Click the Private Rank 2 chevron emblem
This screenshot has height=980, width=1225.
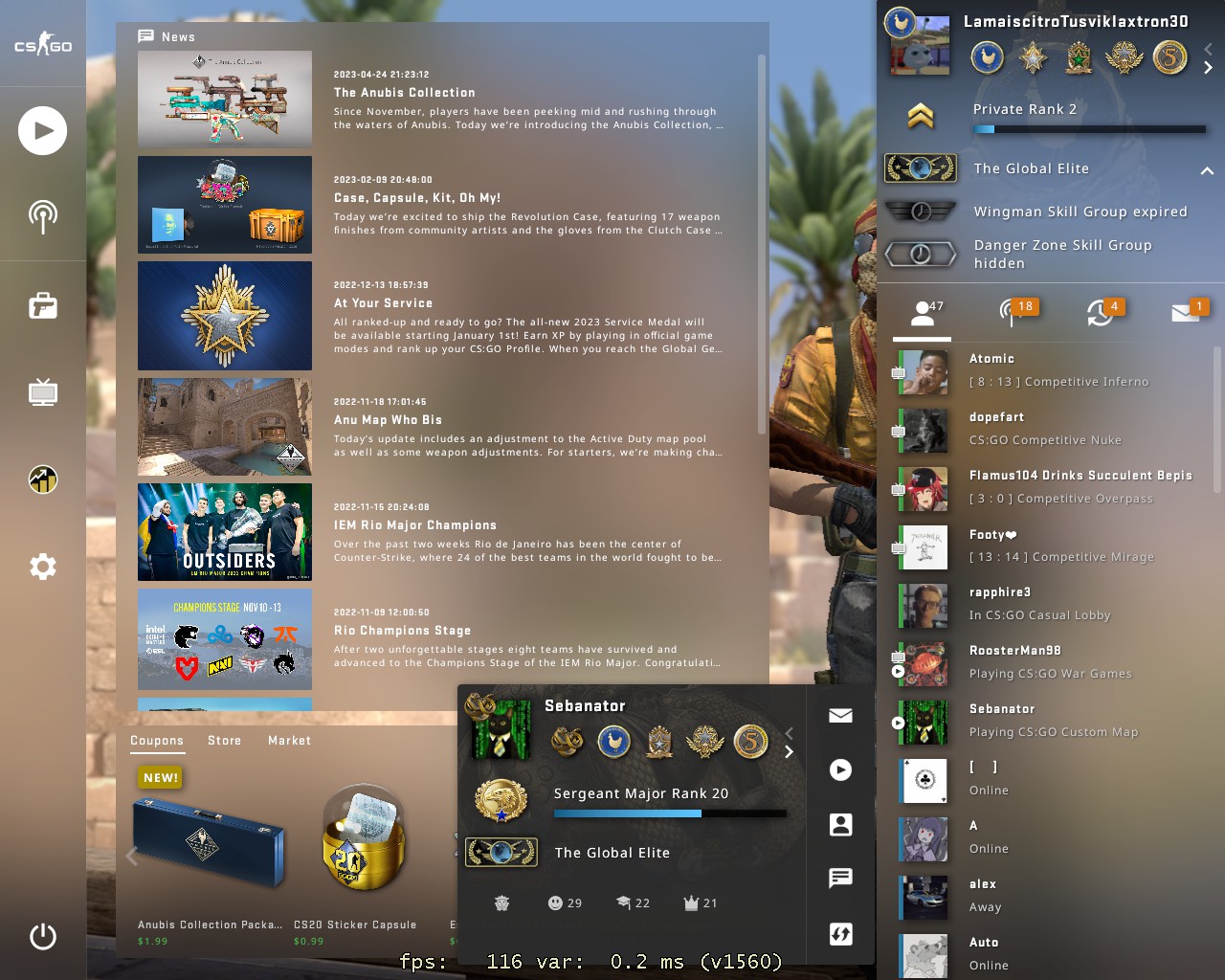(920, 116)
